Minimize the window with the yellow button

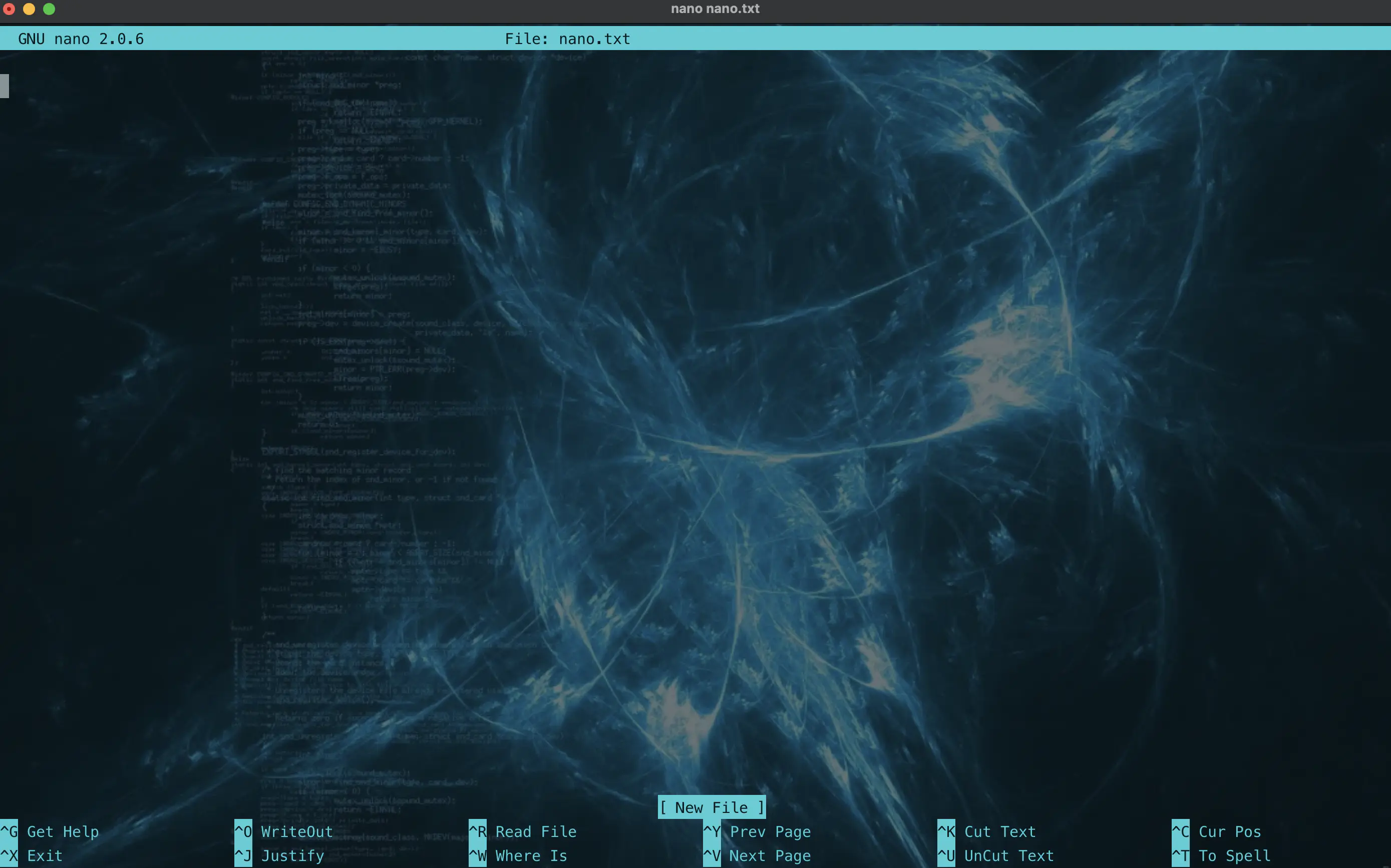(x=29, y=9)
